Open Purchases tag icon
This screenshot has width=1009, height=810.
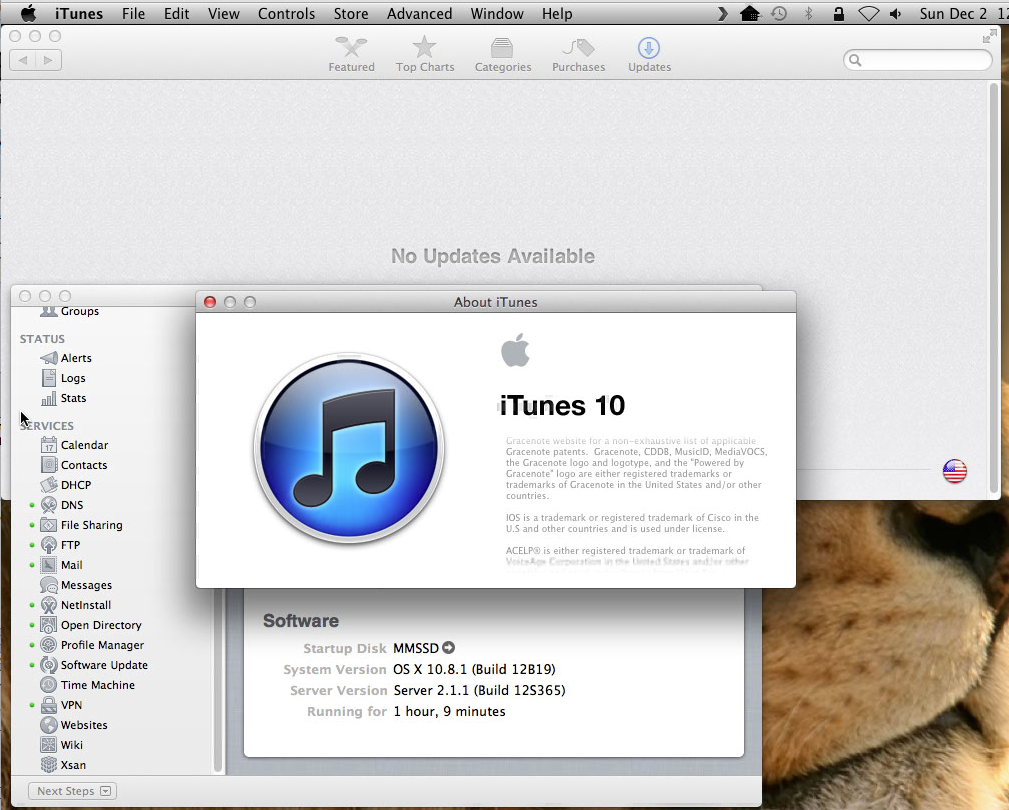pyautogui.click(x=579, y=54)
